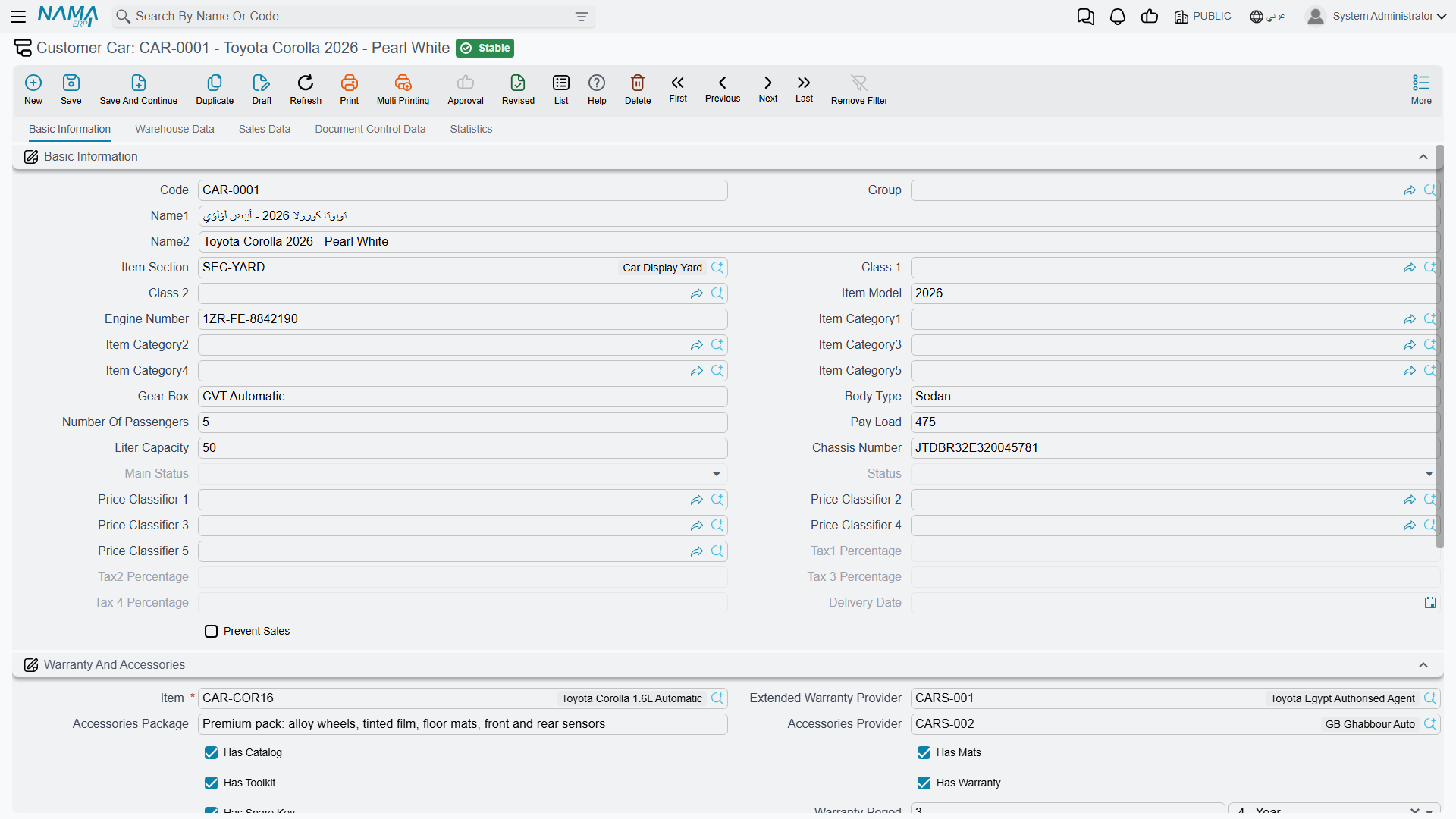Click the Engine Number field
Image resolution: width=1456 pixels, height=819 pixels.
(463, 319)
